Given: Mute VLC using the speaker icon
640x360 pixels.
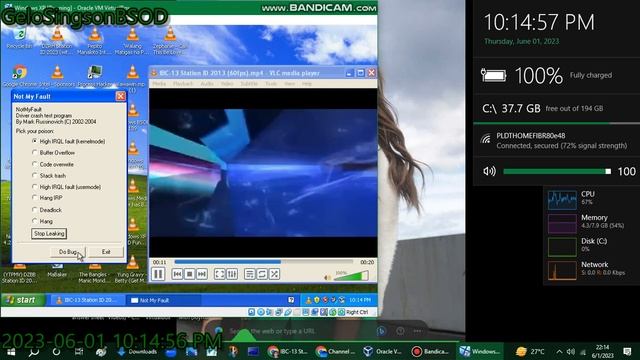Looking at the screenshot, I should [327, 278].
